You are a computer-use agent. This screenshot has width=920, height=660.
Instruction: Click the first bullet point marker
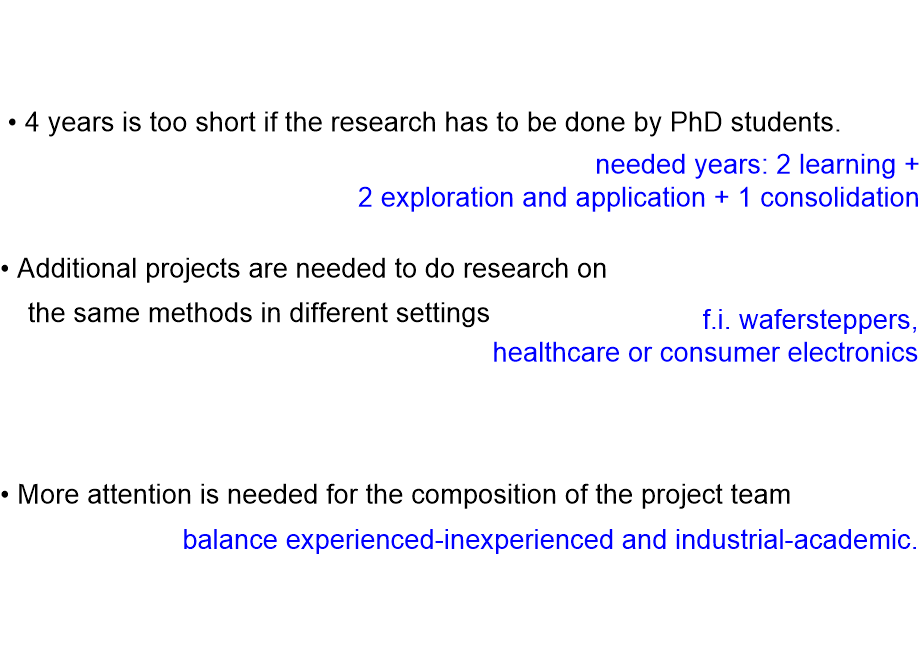click(x=12, y=124)
